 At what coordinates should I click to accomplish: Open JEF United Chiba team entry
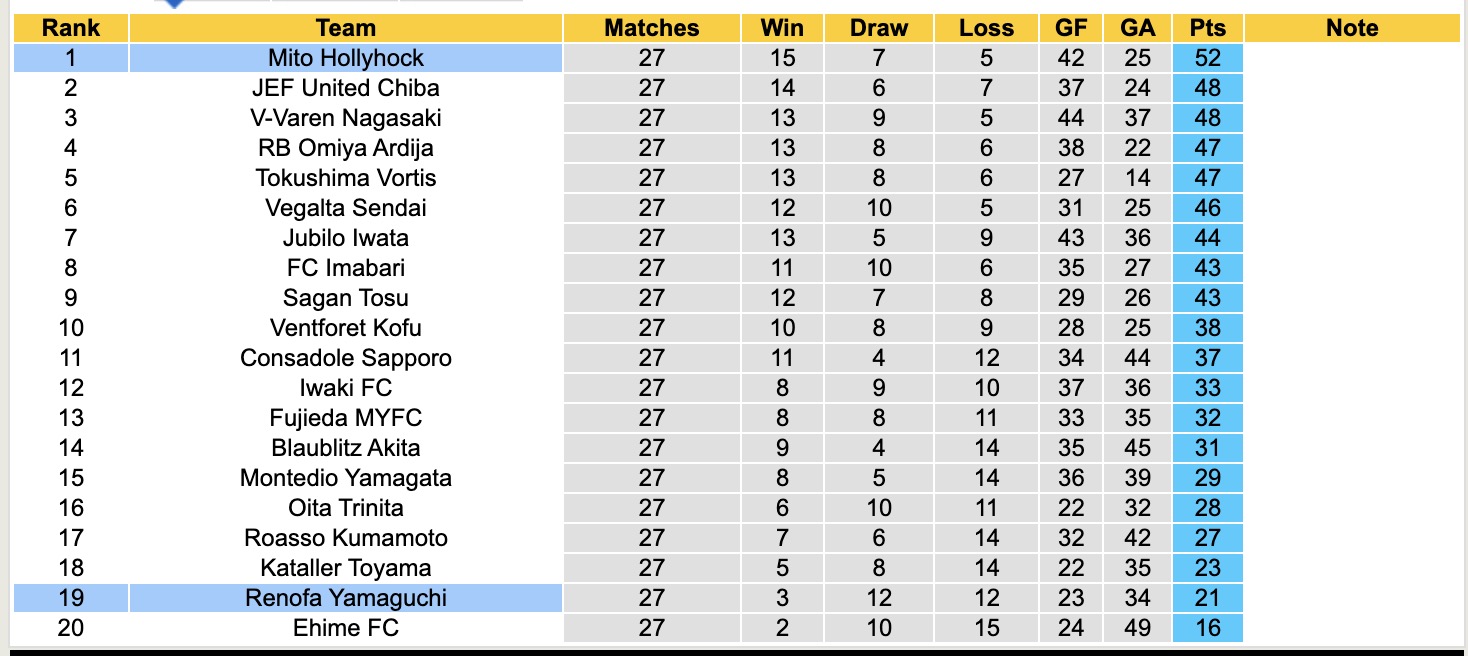pos(345,88)
